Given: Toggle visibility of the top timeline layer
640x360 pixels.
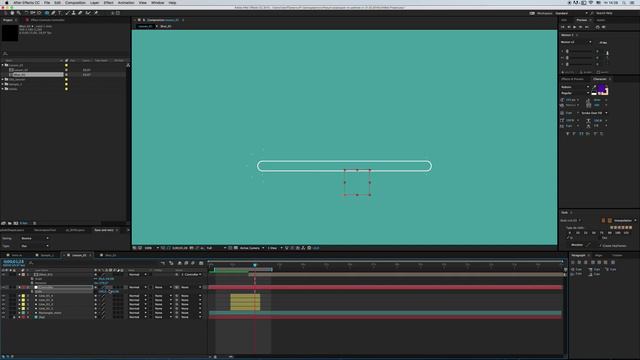Looking at the screenshot, I should pyautogui.click(x=3, y=274).
